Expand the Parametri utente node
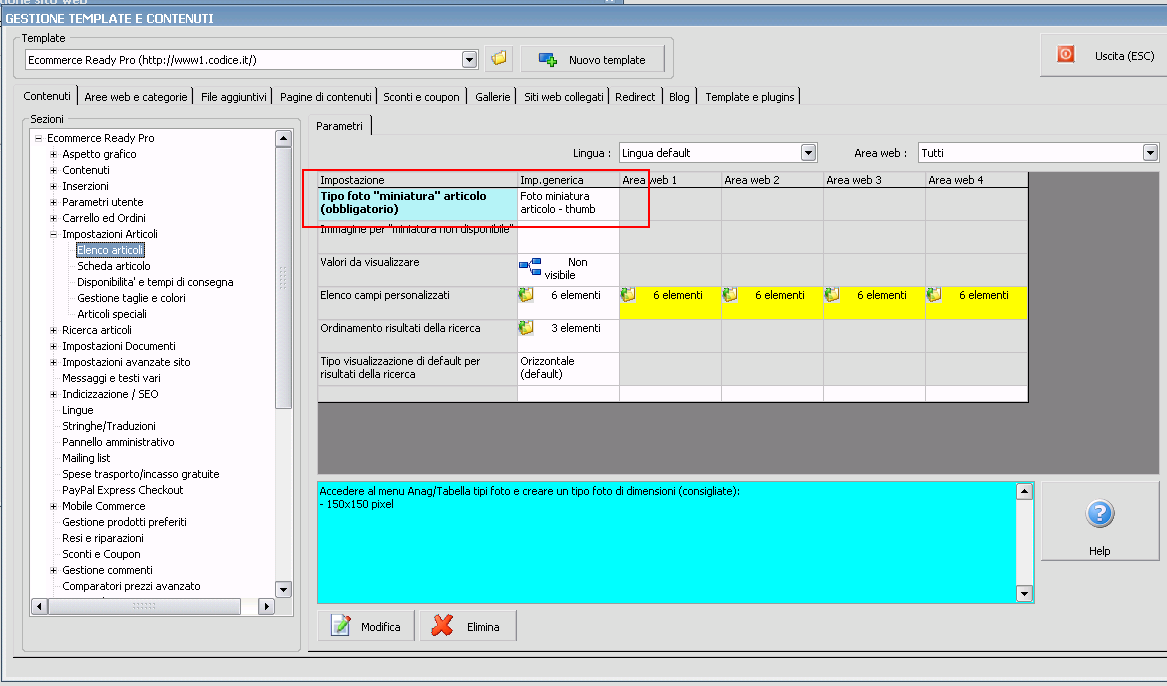 pos(53,202)
